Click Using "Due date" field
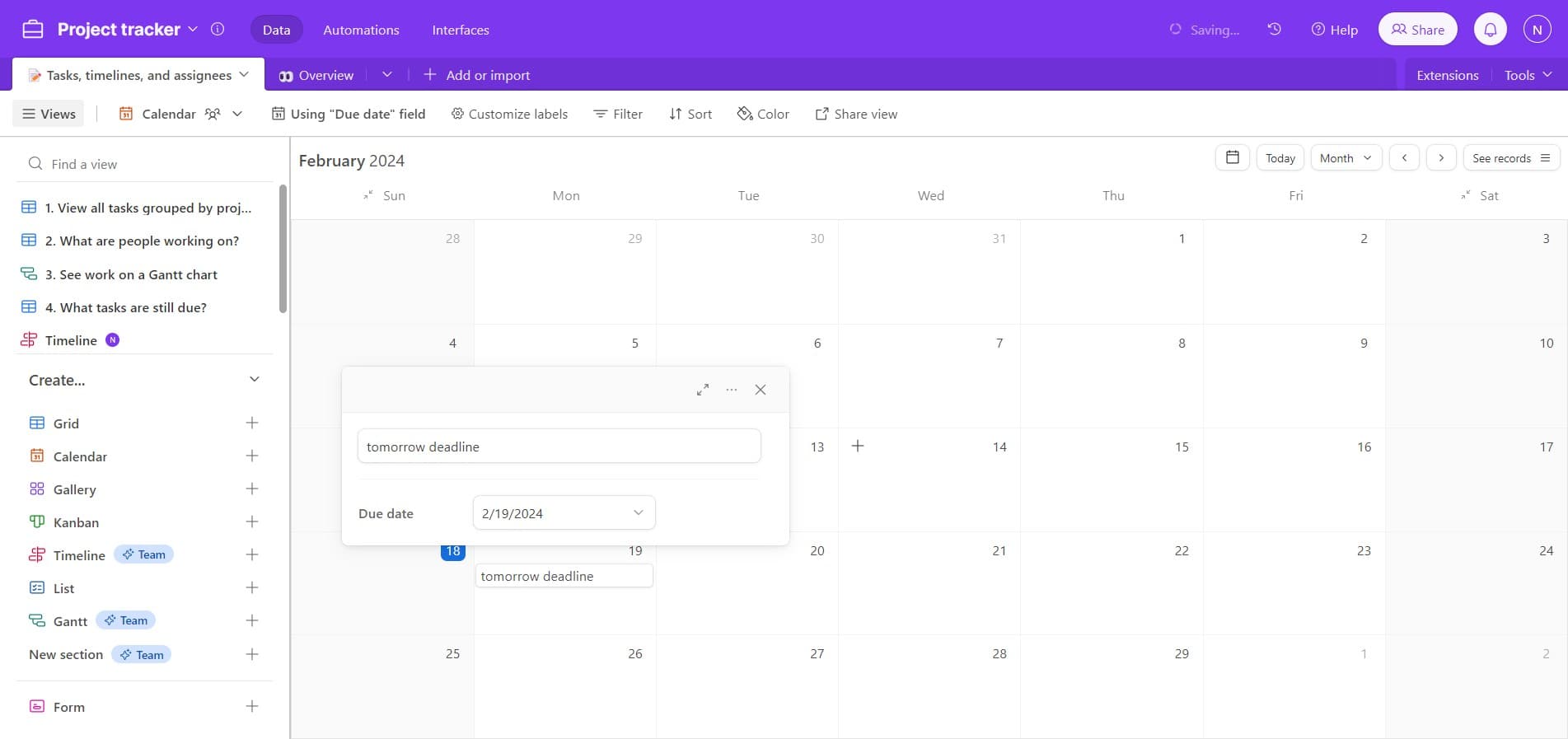 click(349, 114)
